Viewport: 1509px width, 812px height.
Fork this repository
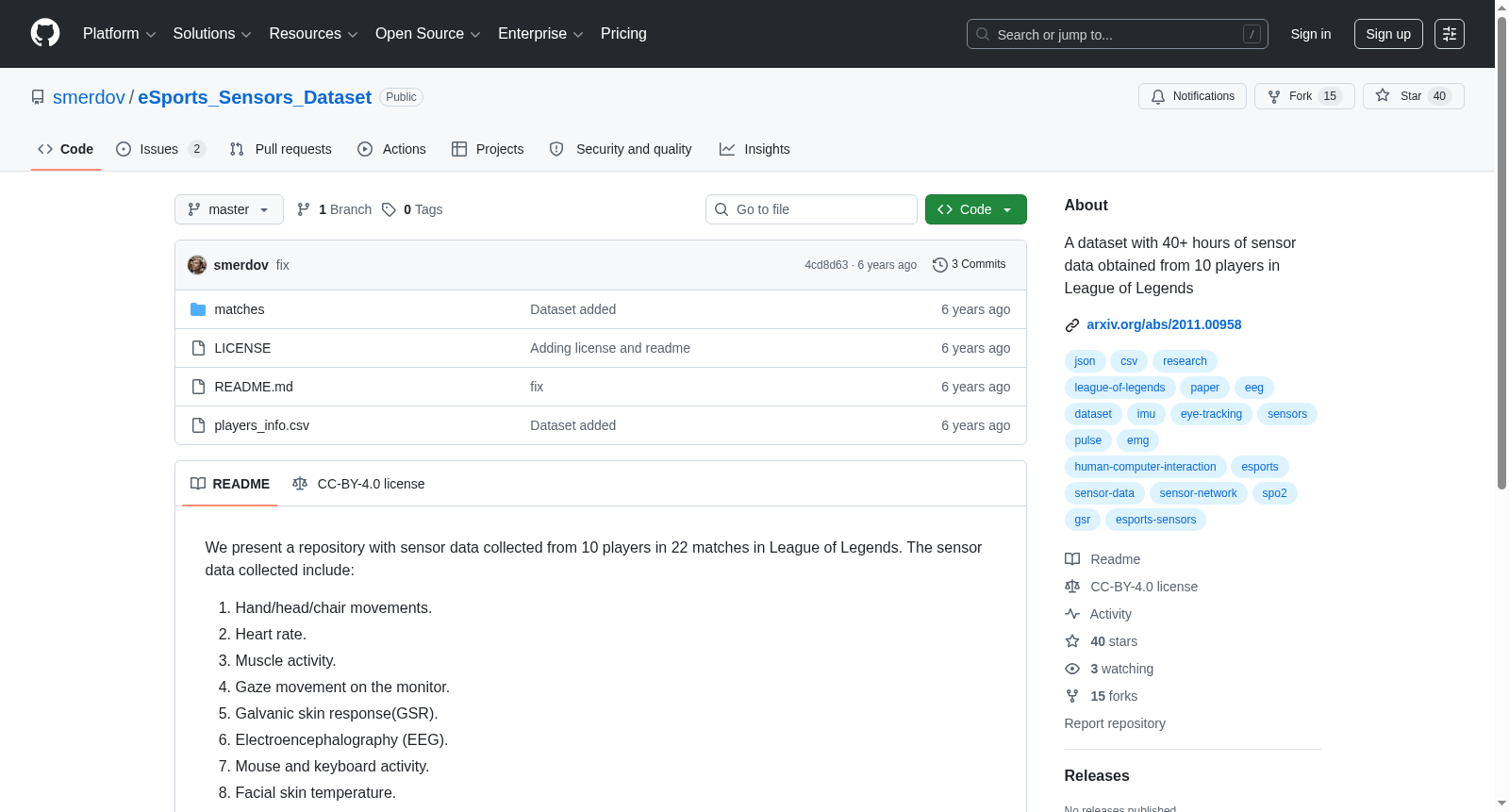coord(1304,96)
